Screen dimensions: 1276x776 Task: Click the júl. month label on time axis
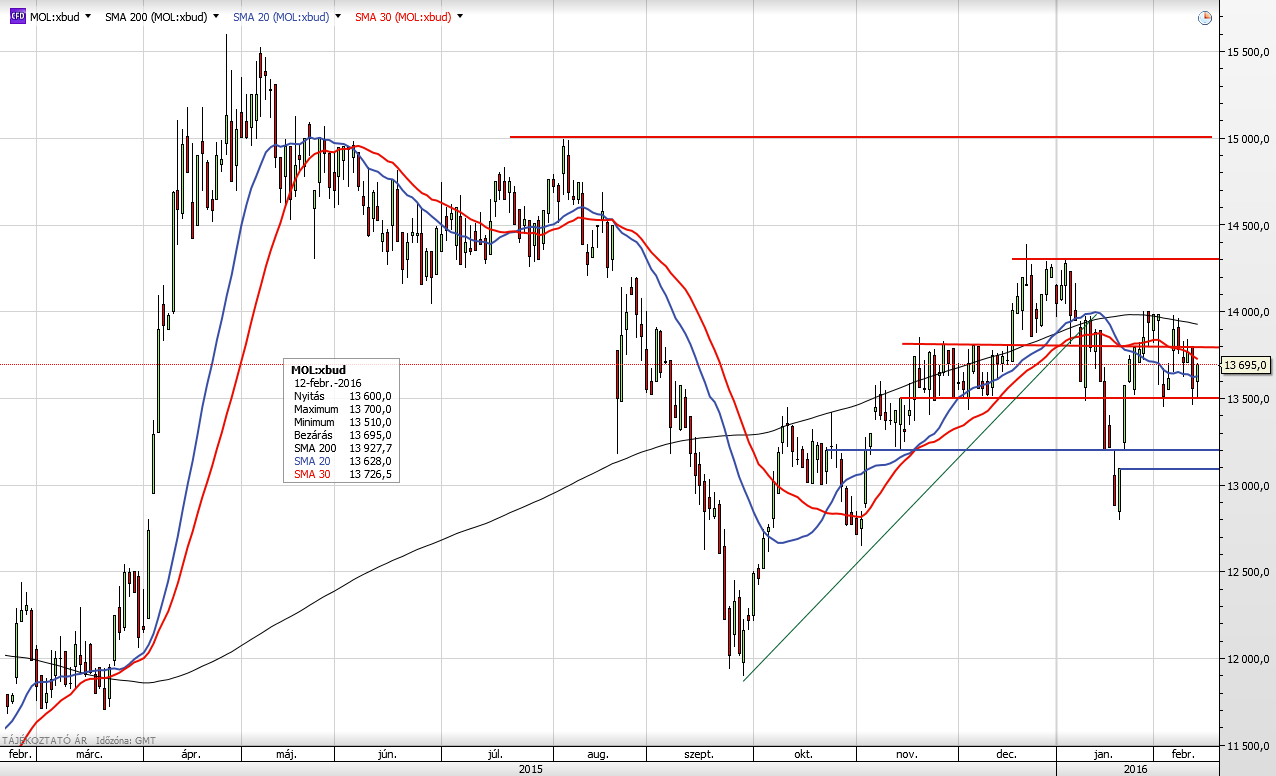coord(496,756)
